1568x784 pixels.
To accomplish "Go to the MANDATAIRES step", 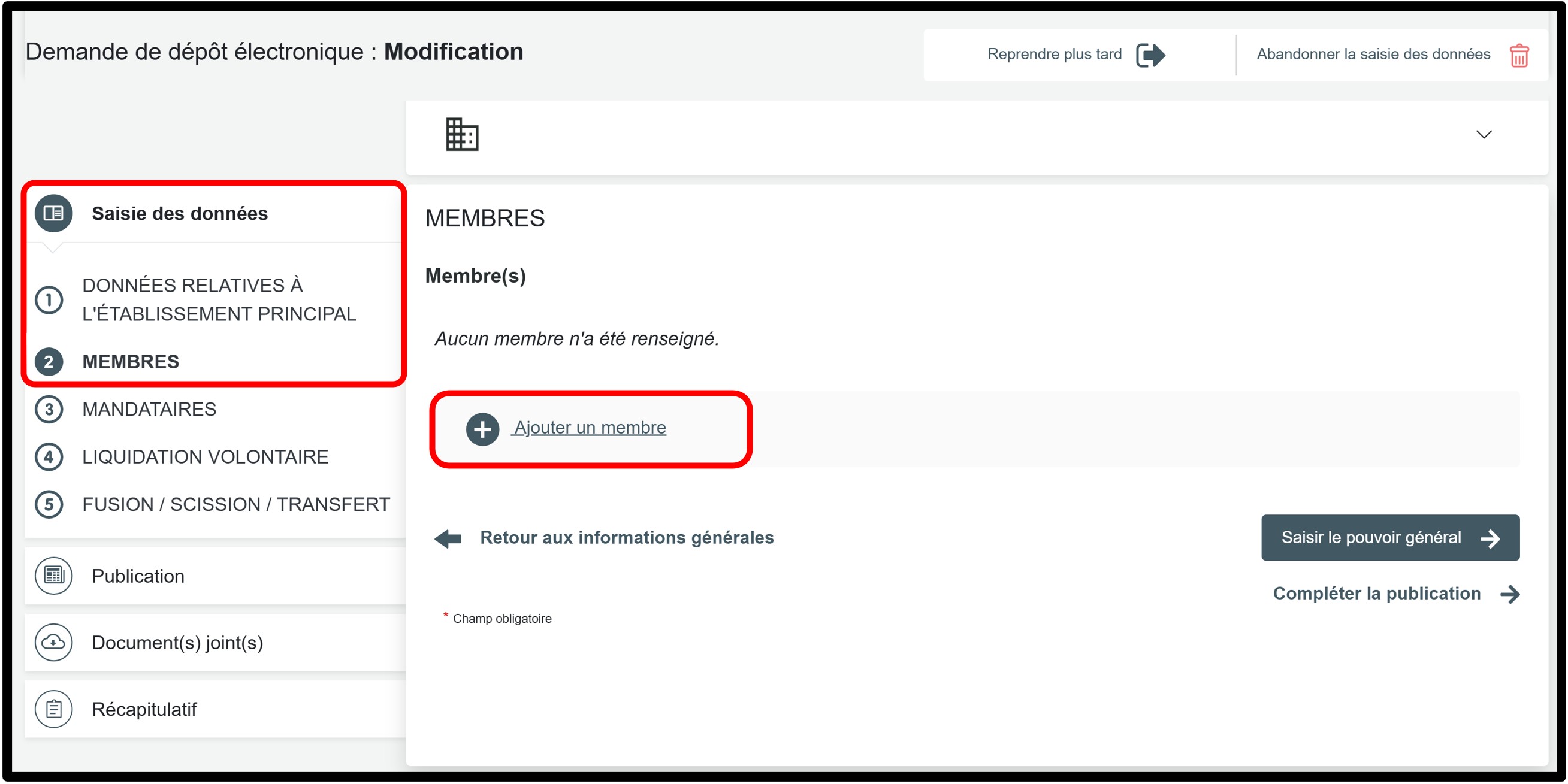I will [149, 409].
